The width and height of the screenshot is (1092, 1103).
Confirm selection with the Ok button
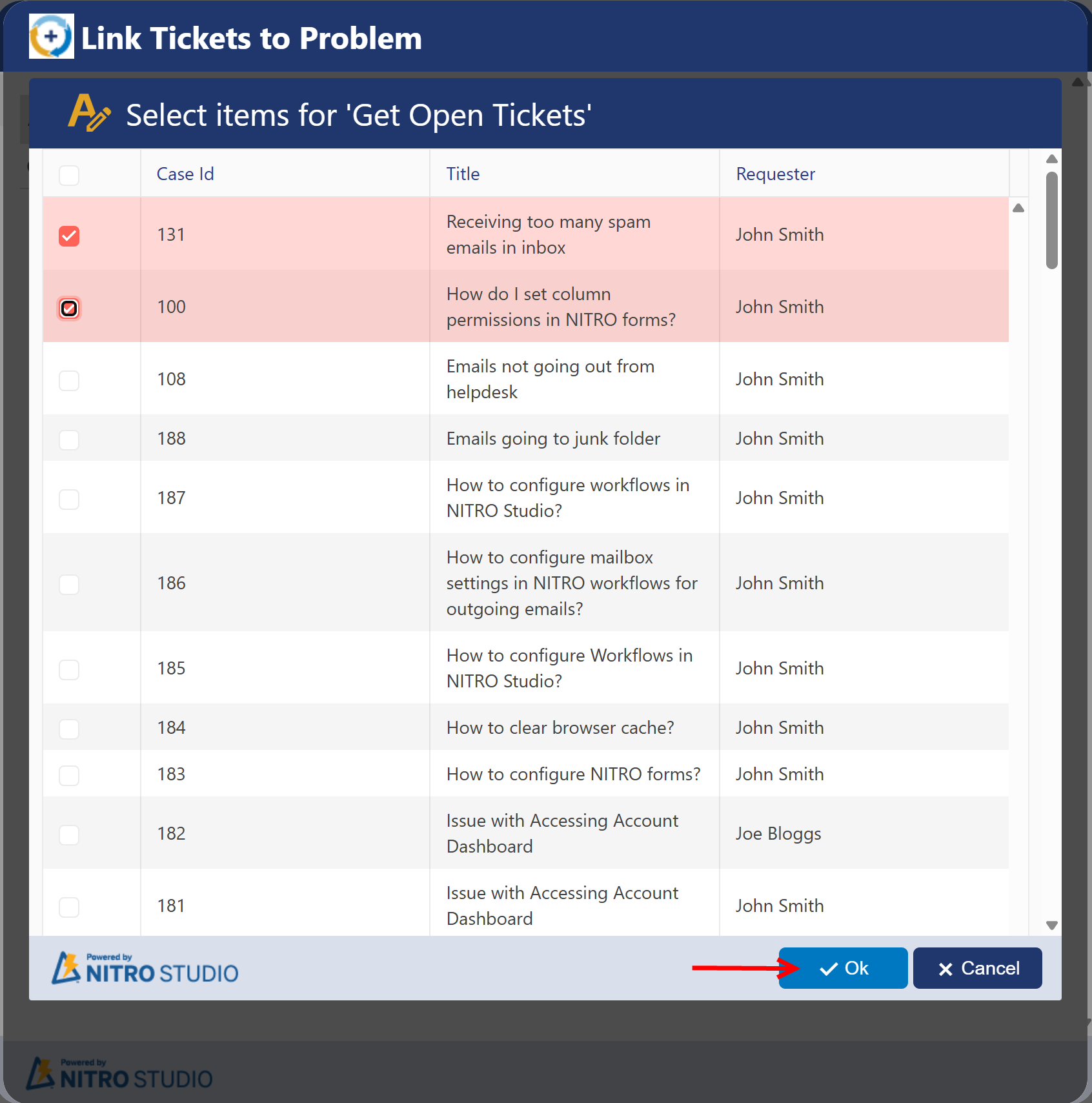[x=843, y=968]
